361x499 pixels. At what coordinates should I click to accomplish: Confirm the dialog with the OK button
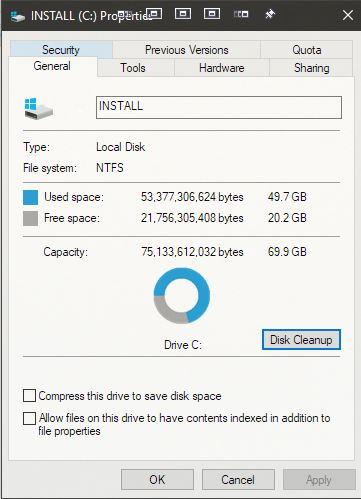(x=157, y=479)
